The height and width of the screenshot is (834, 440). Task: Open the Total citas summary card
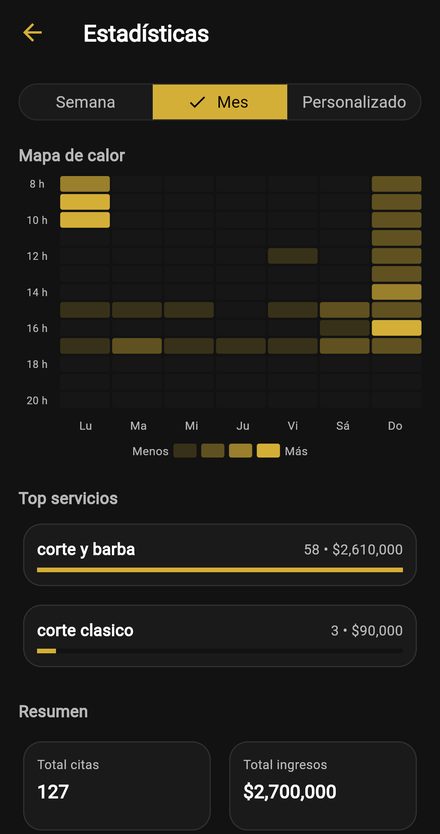point(117,785)
